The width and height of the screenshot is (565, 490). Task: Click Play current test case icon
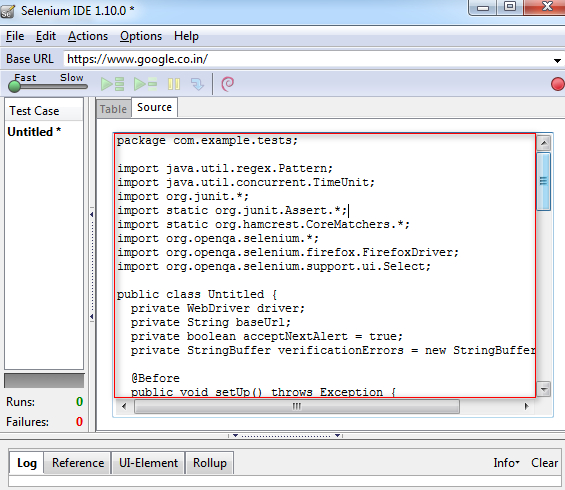145,84
